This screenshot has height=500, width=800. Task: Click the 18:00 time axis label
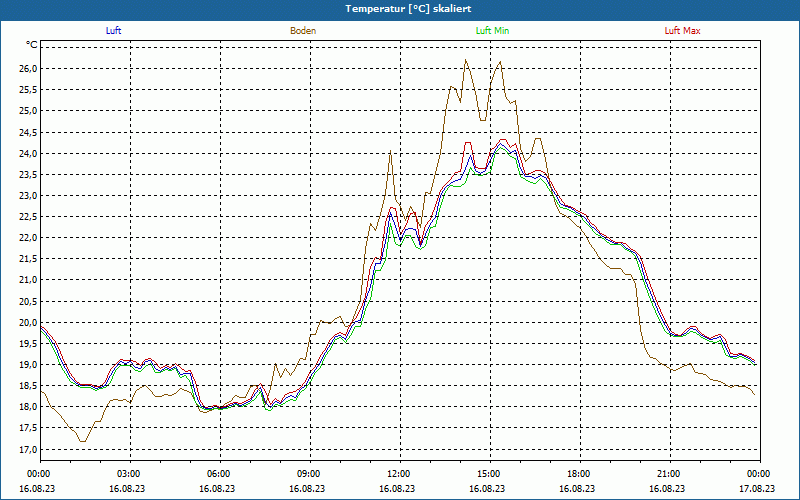pos(580,474)
